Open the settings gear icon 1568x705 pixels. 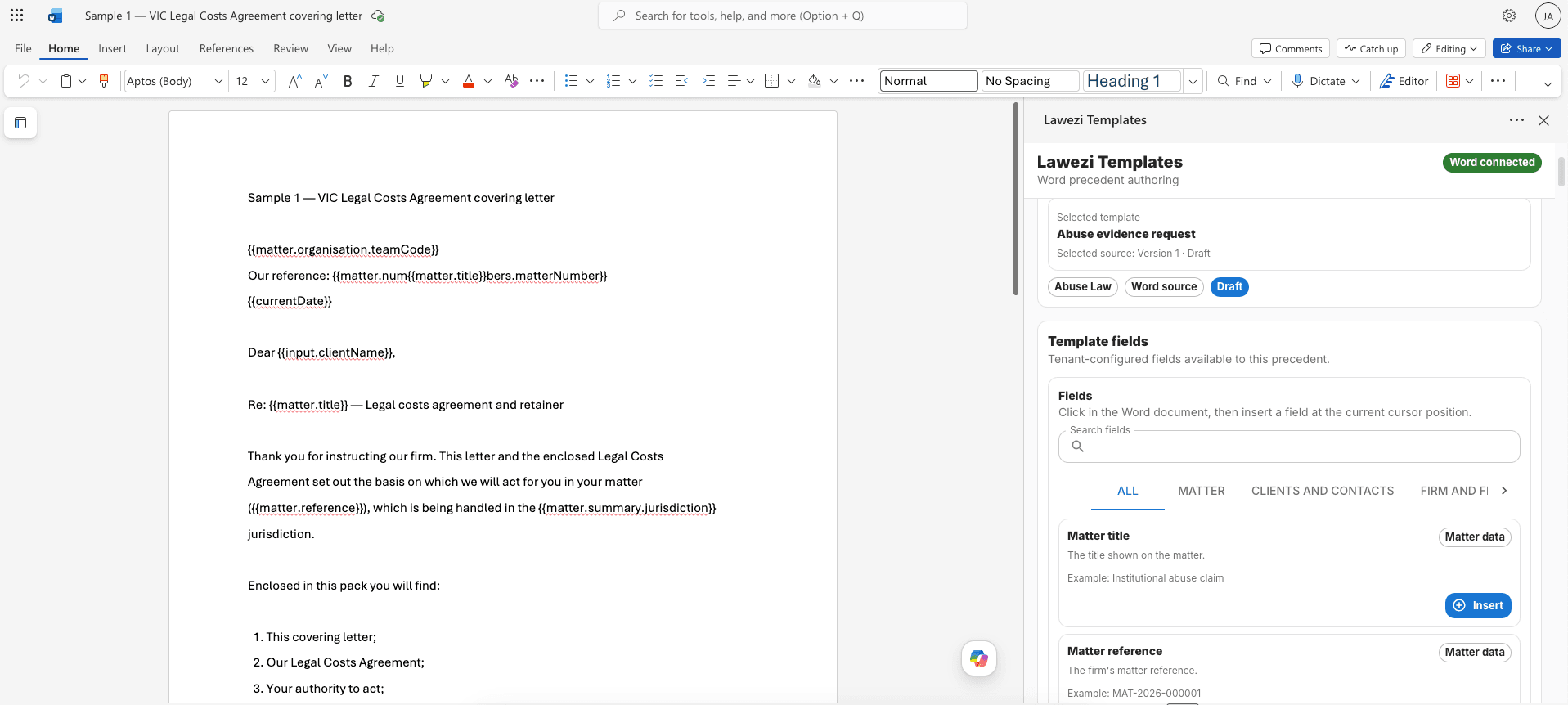click(x=1509, y=16)
